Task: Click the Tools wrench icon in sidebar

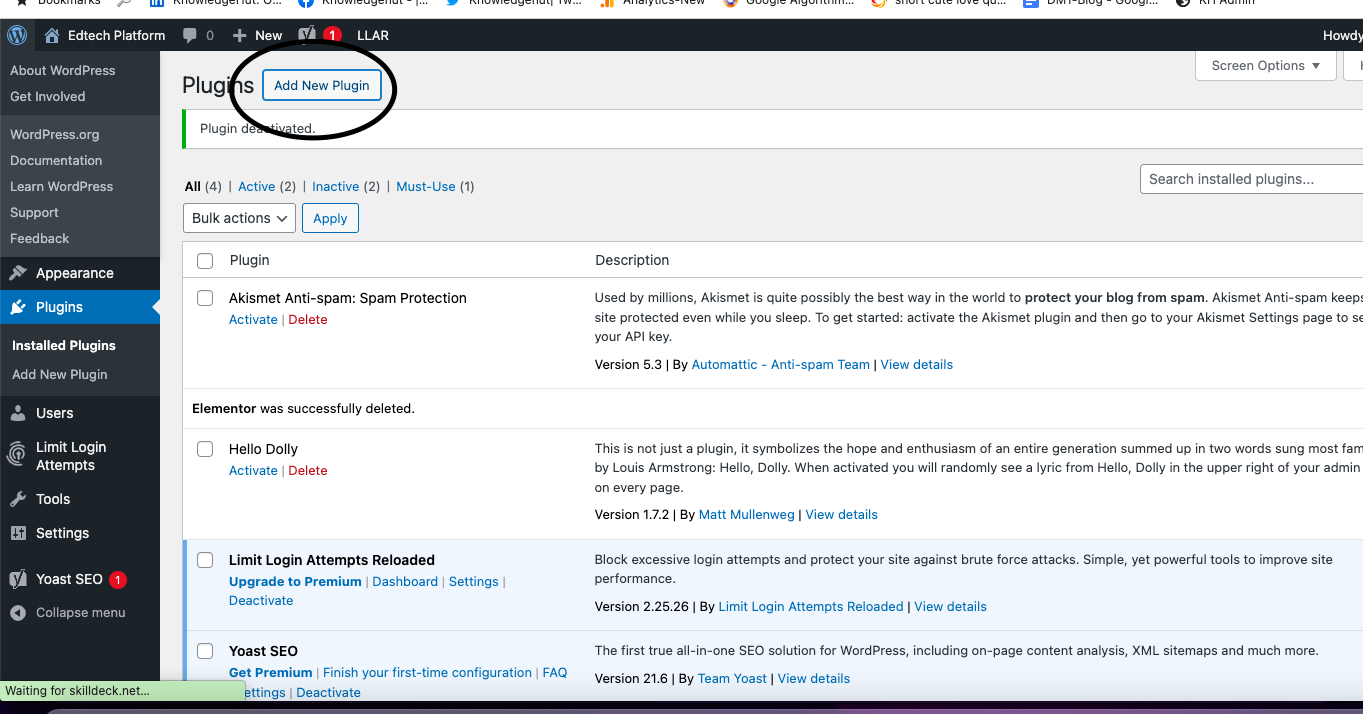Action: click(x=18, y=499)
